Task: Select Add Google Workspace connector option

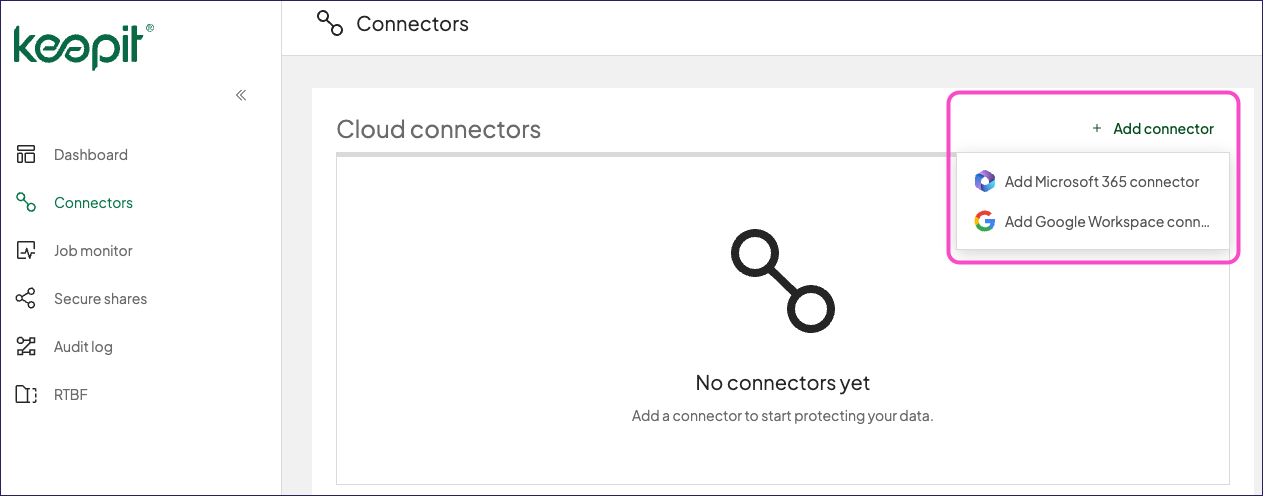Action: click(x=1092, y=221)
